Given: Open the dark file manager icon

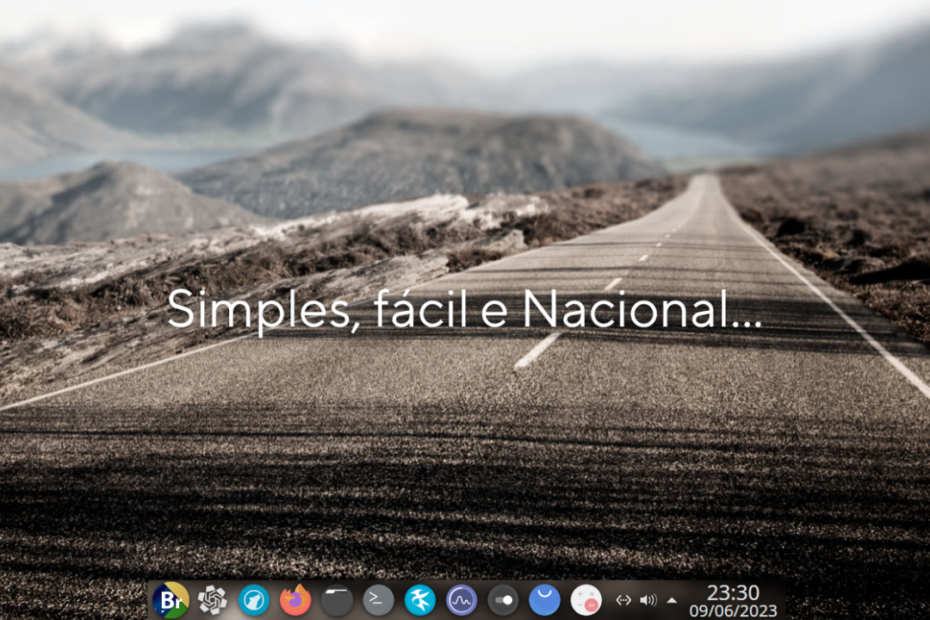Looking at the screenshot, I should point(337,600).
